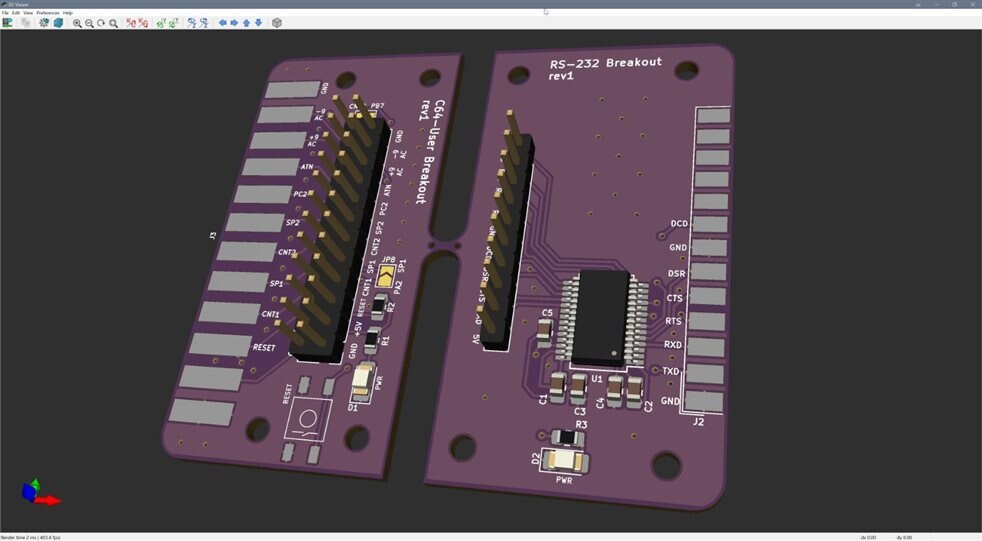The height and width of the screenshot is (541, 982).
Task: Rotate X clockwise with the first red icon
Action: click(130, 23)
